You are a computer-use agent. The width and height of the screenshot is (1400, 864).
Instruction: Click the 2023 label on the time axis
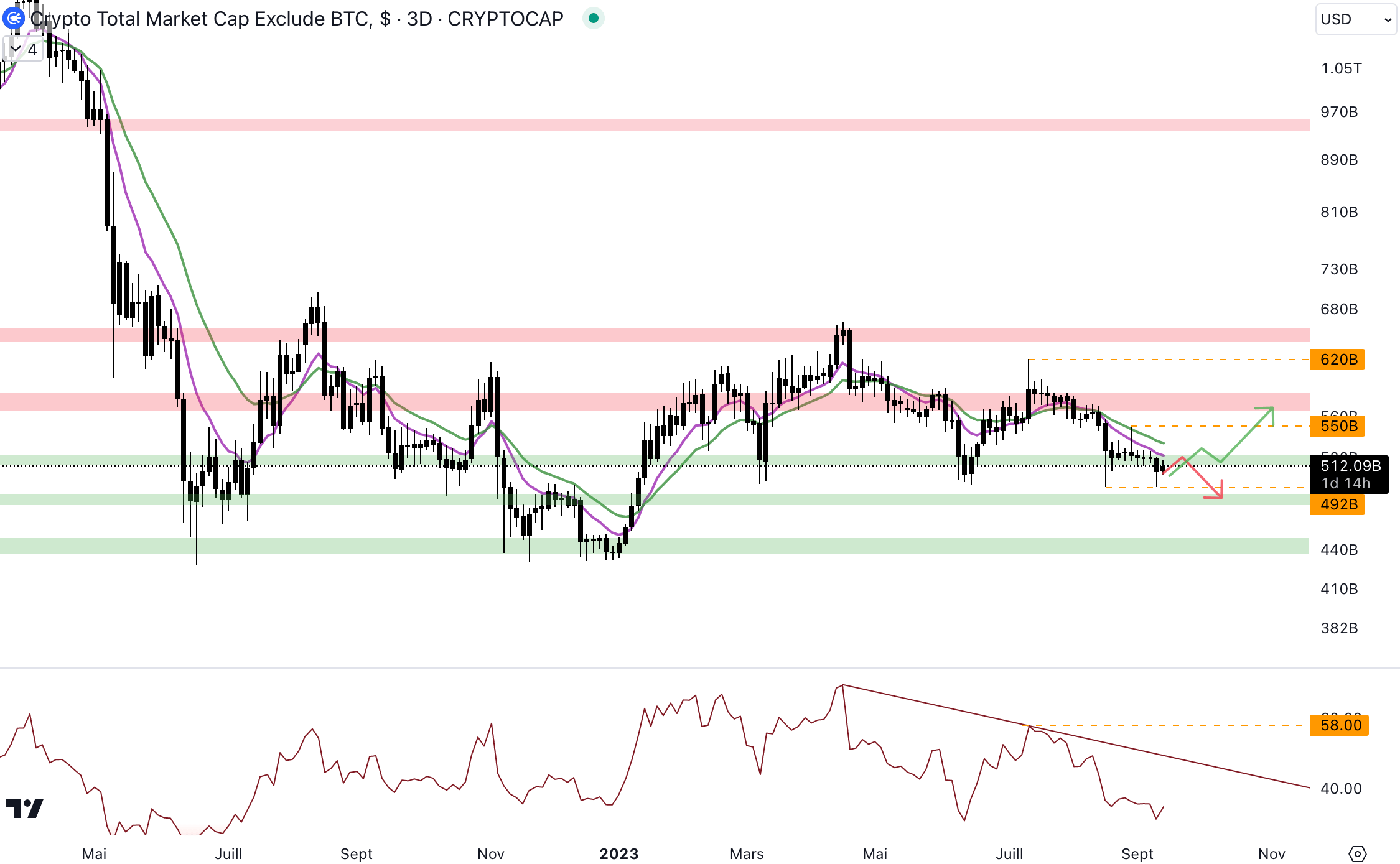(x=618, y=853)
